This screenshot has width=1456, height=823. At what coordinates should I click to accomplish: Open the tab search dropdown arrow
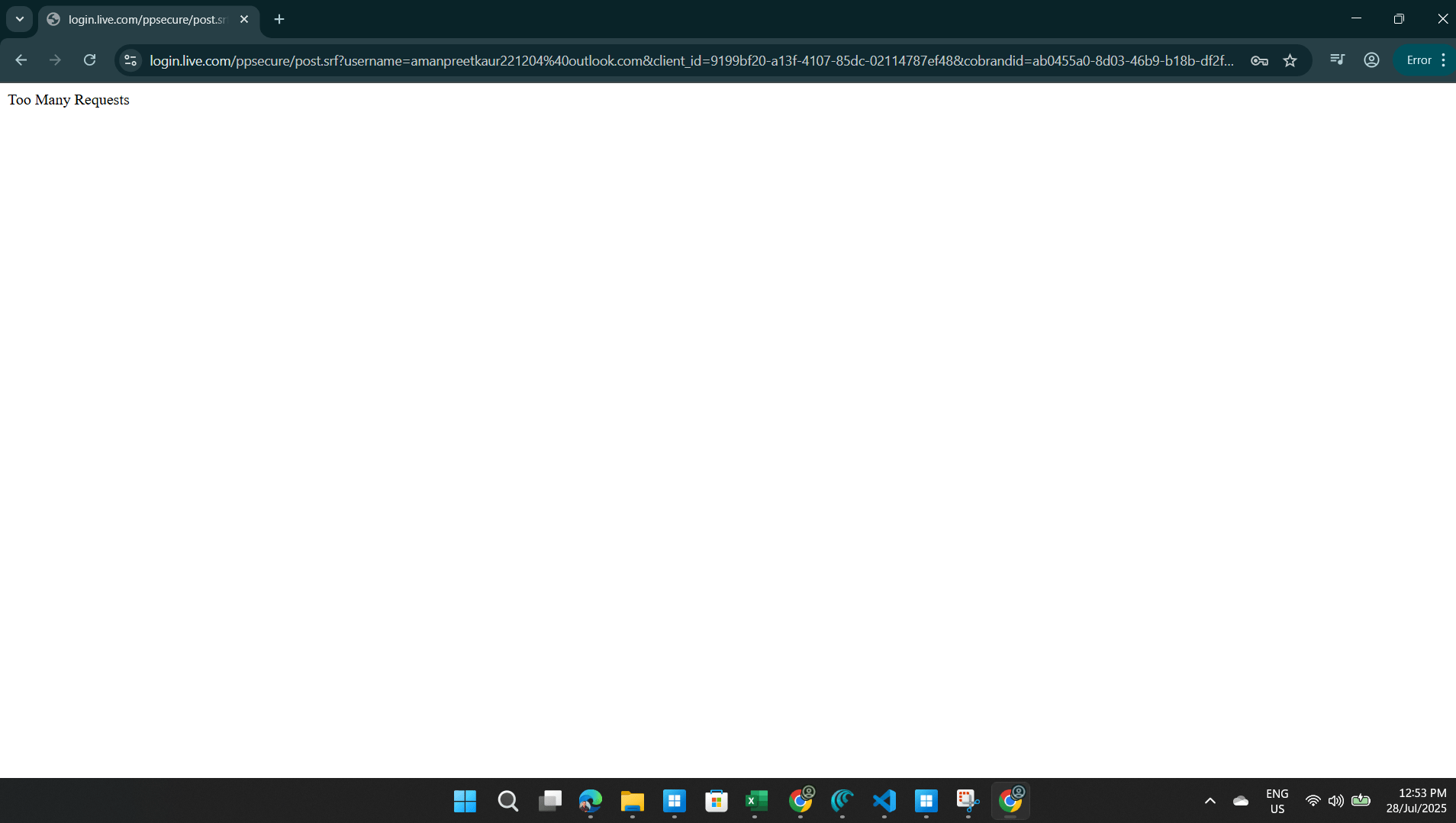click(x=19, y=18)
